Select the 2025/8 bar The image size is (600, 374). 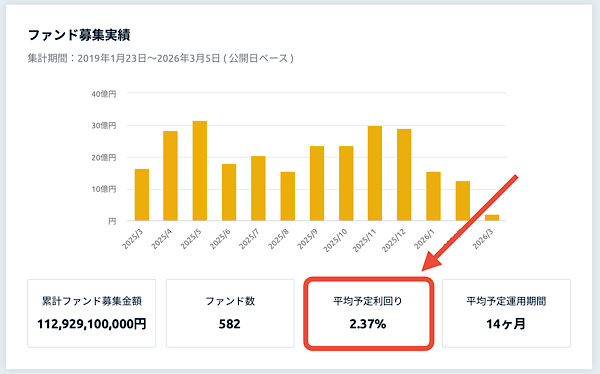coord(287,196)
